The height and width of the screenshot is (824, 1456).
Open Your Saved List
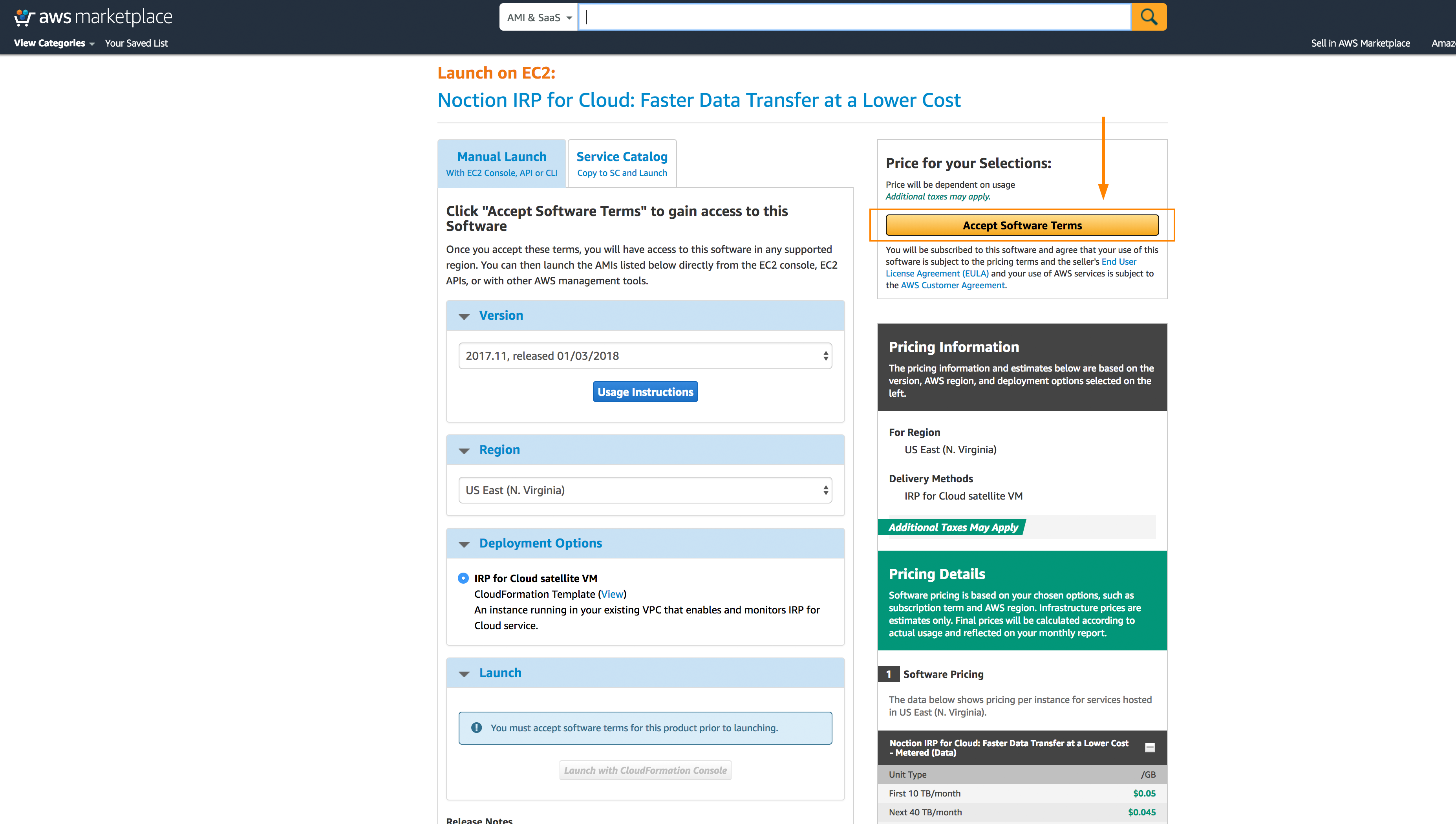click(x=136, y=43)
